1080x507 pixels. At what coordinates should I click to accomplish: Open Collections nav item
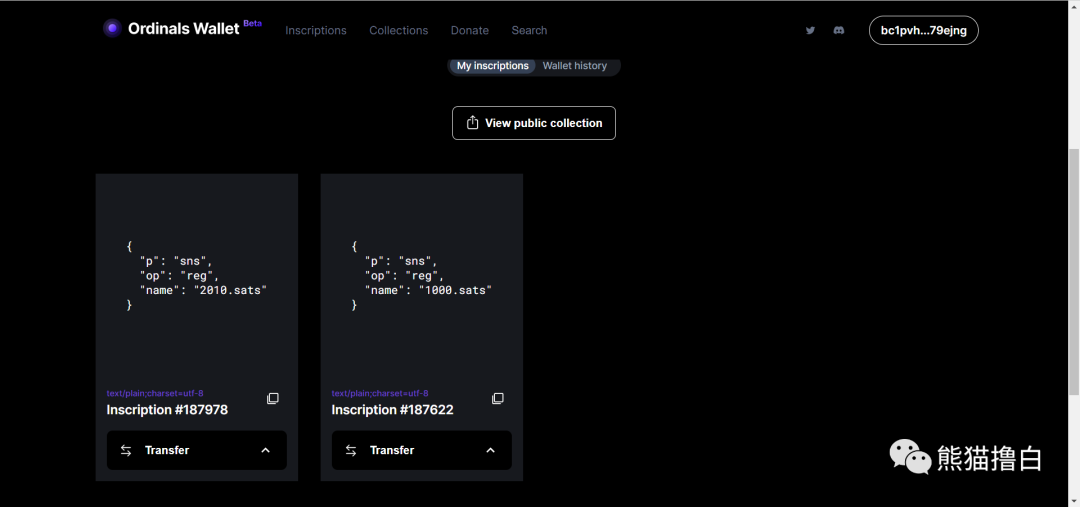click(398, 30)
